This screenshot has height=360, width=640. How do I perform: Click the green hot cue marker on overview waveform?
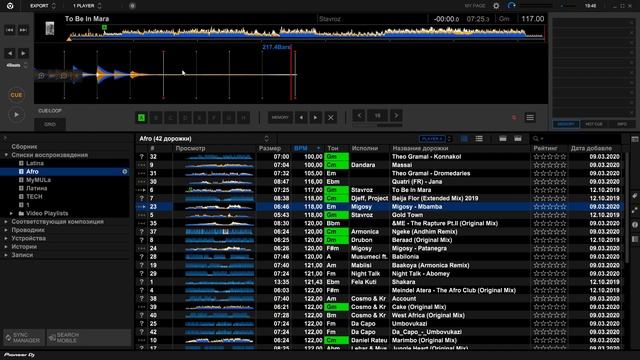104,27
